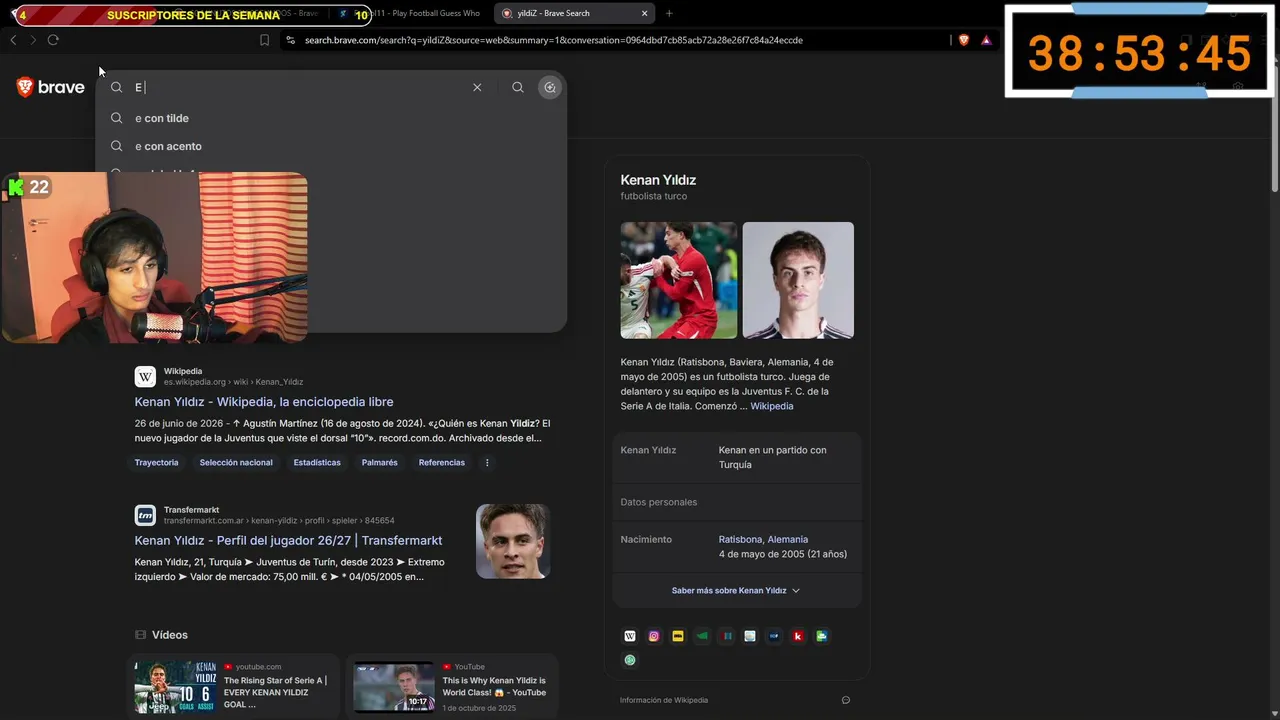Open the Brave Shields lion icon
The width and height of the screenshot is (1280, 720).
(964, 40)
